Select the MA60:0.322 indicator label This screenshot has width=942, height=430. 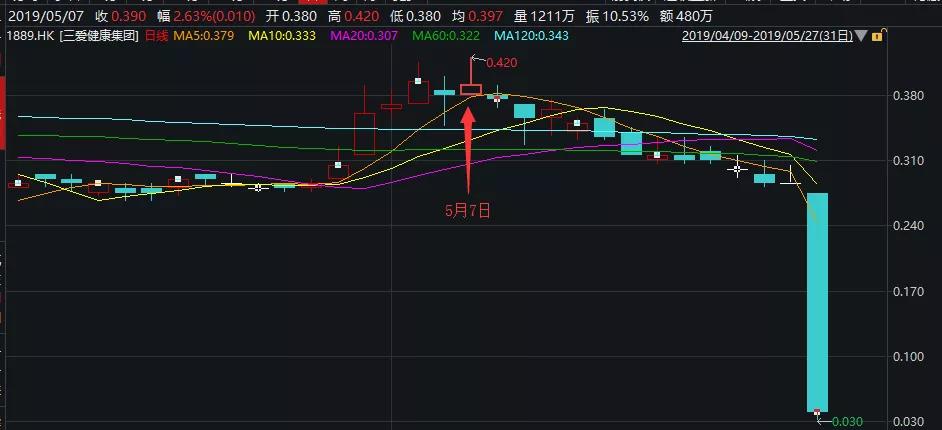446,36
